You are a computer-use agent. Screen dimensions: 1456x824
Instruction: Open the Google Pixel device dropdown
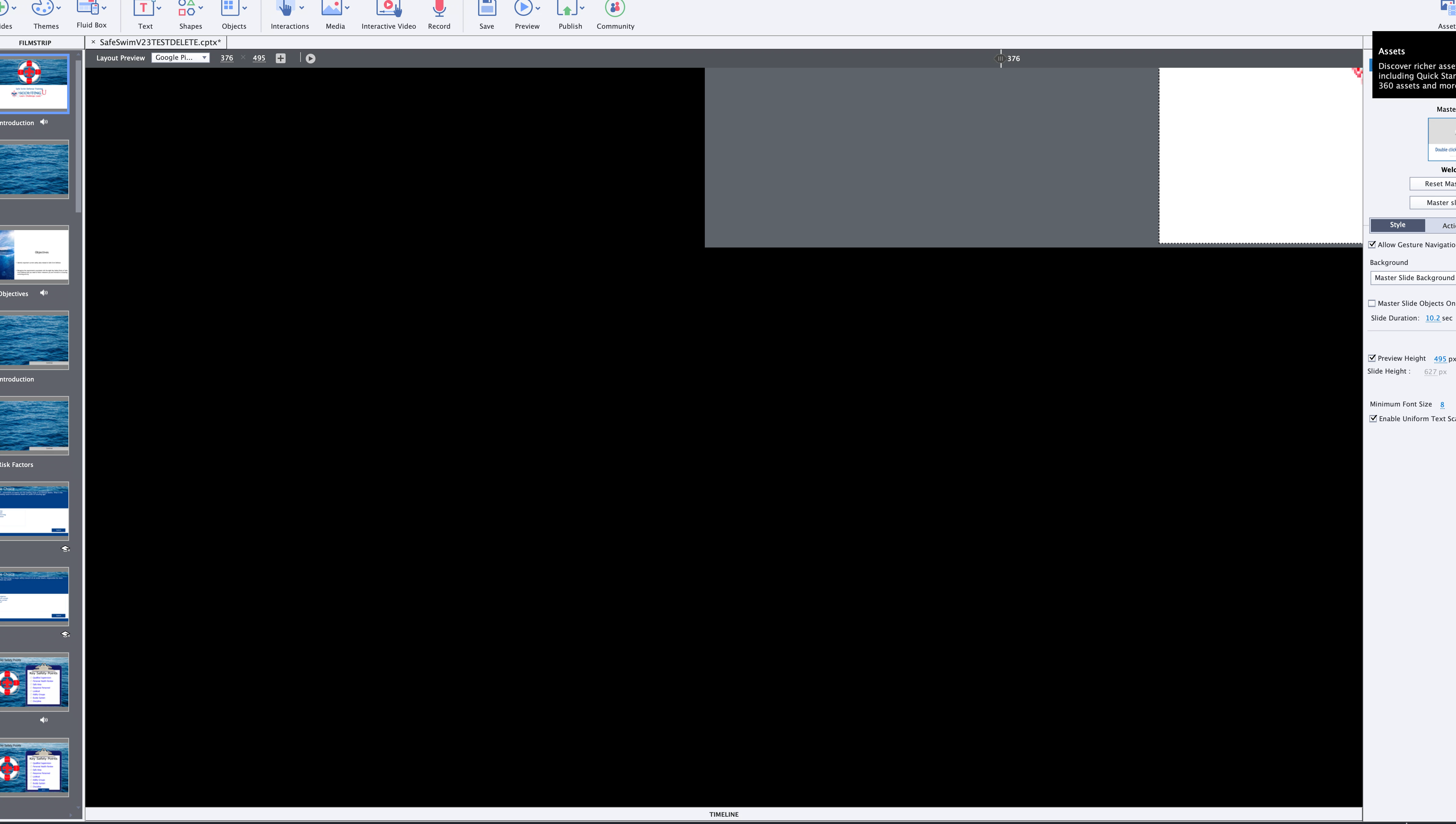click(180, 58)
